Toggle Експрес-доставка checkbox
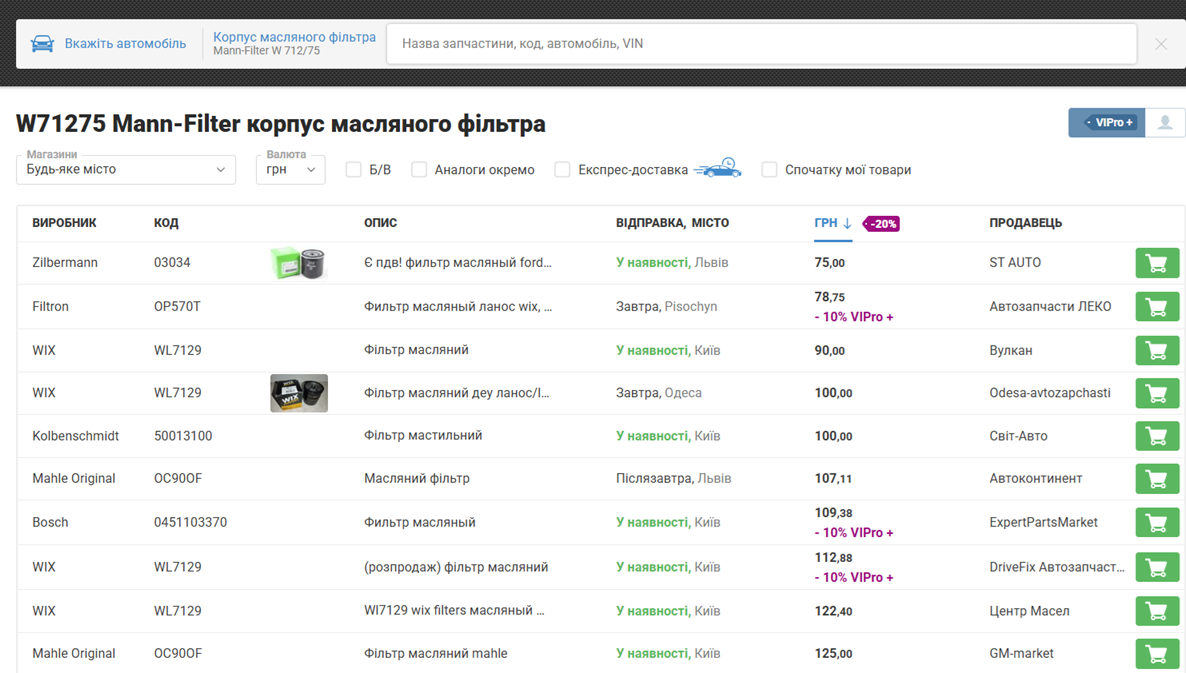1186x673 pixels. pyautogui.click(x=562, y=169)
